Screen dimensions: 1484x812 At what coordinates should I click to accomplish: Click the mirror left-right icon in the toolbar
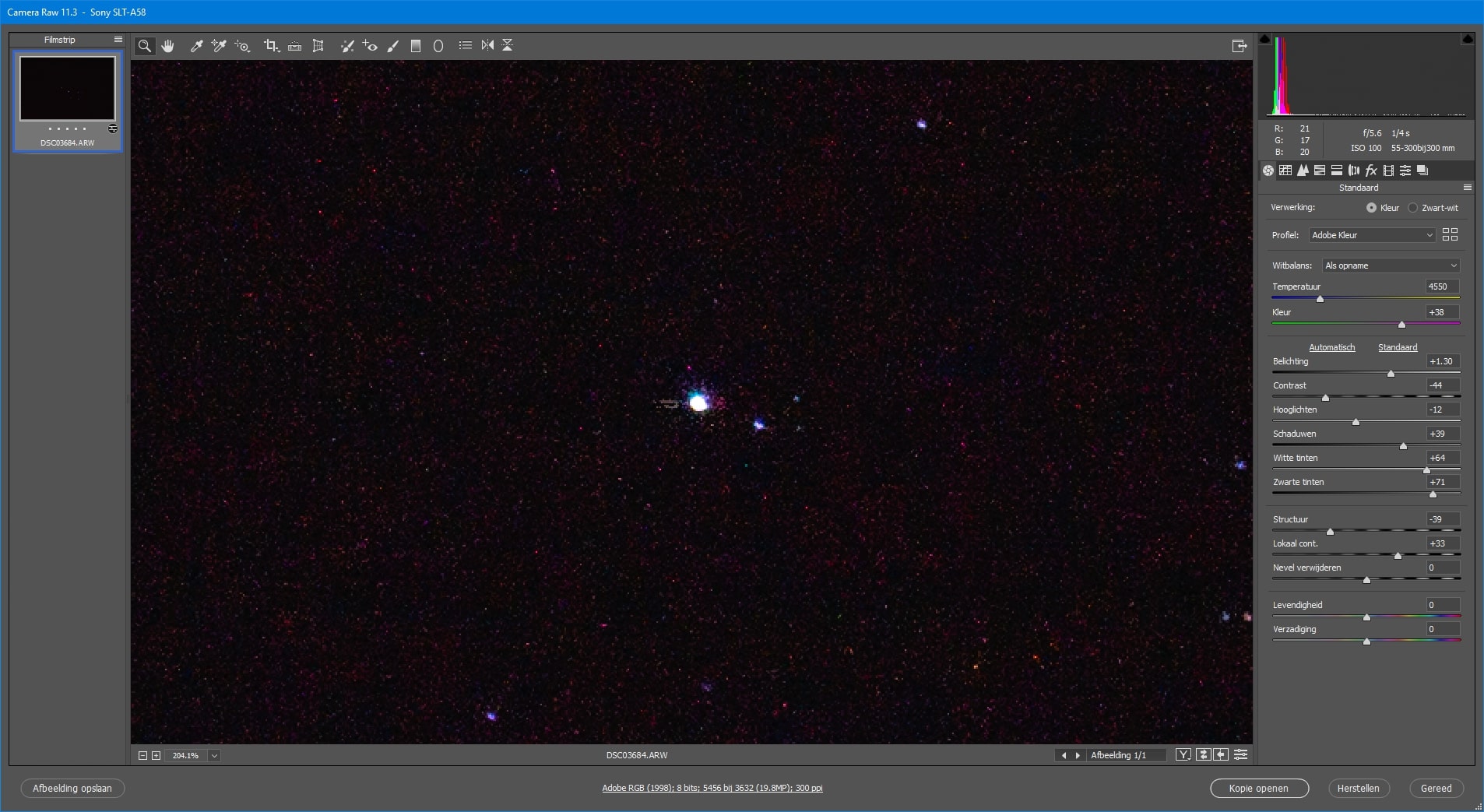coord(487,45)
